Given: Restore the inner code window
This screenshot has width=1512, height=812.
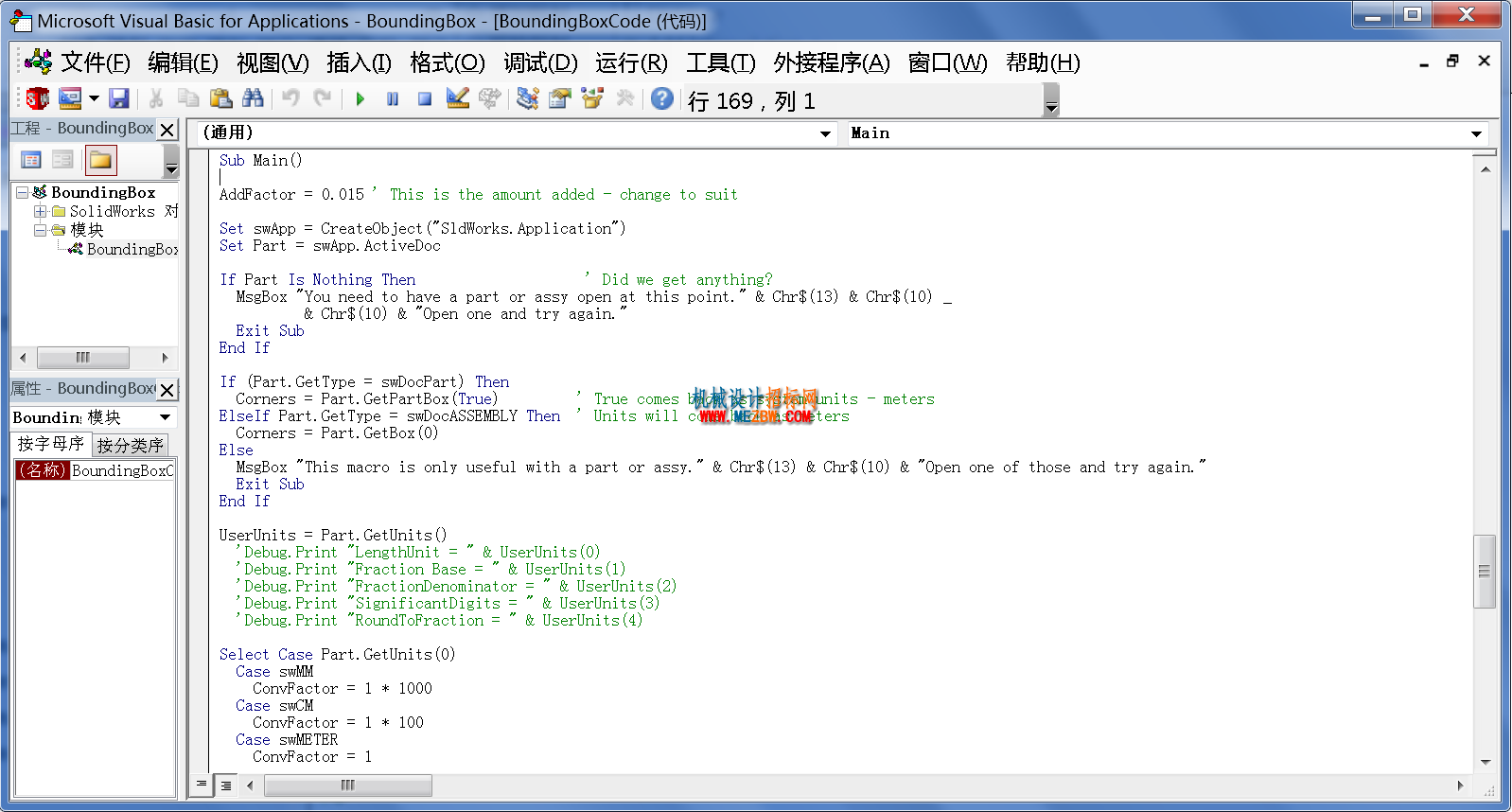Looking at the screenshot, I should 1453,62.
